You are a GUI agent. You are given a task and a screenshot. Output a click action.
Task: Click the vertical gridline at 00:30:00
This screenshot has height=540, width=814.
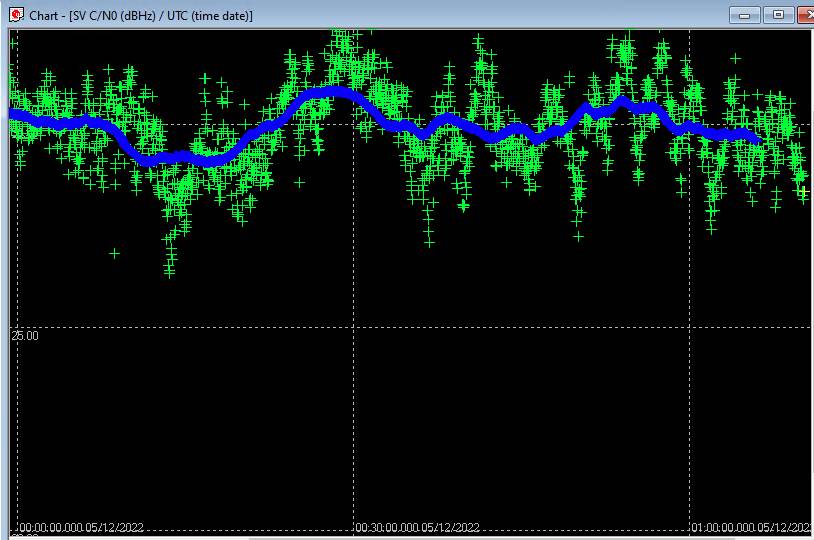[x=353, y=420]
